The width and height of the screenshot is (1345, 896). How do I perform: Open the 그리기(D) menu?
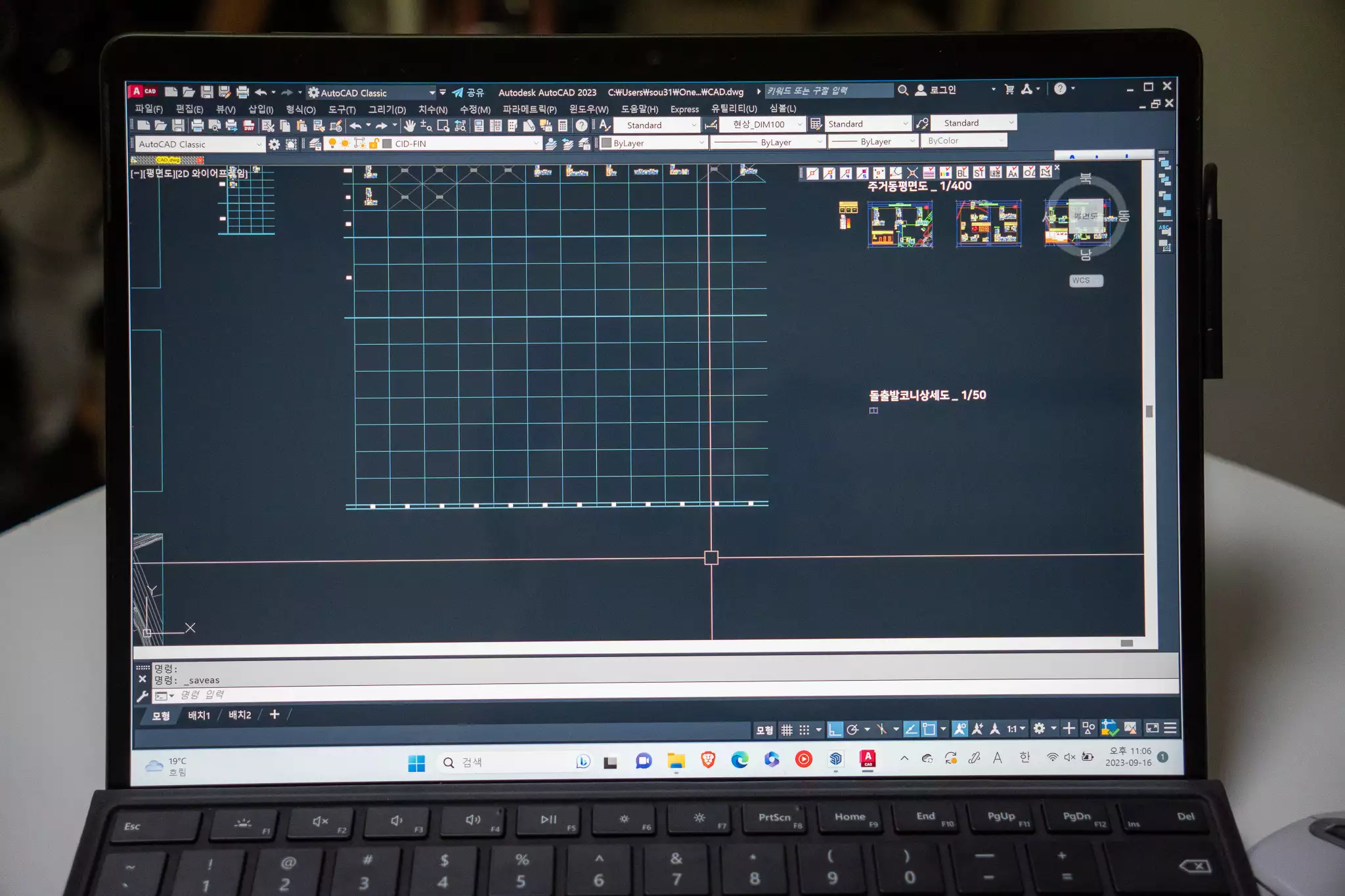[x=387, y=110]
